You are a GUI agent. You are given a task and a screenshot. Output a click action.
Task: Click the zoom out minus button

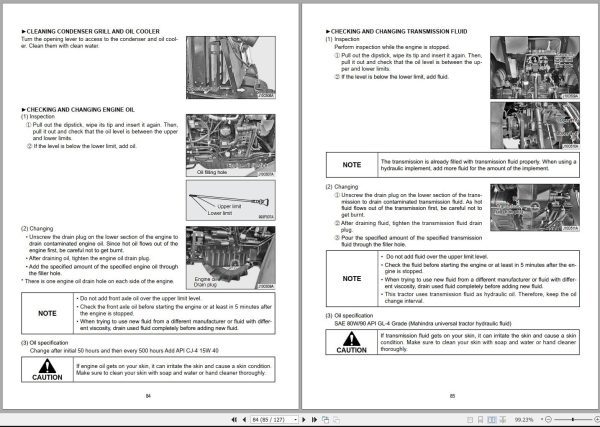pos(548,420)
